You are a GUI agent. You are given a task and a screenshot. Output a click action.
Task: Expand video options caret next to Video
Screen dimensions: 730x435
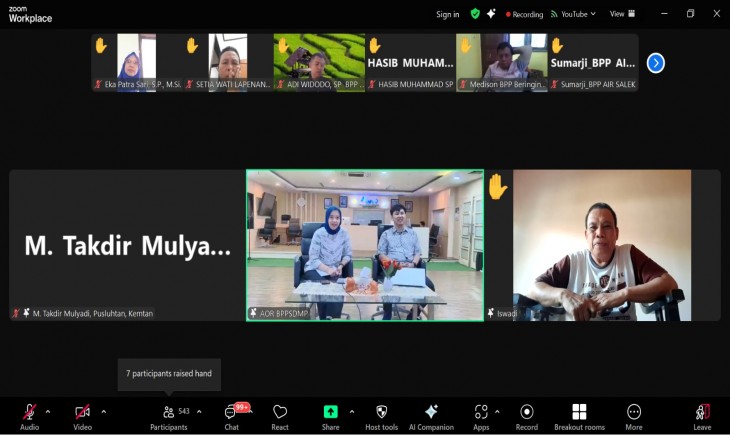tap(103, 412)
